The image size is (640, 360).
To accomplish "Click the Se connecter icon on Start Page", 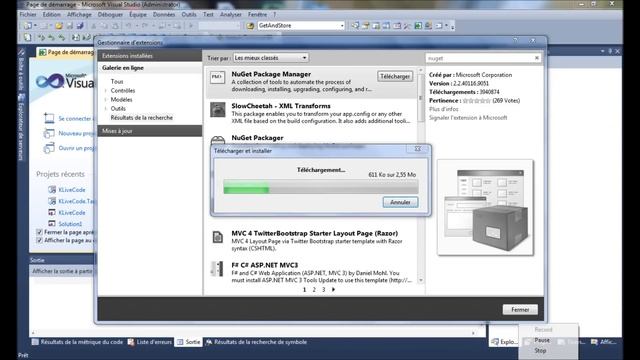I will (x=49, y=118).
